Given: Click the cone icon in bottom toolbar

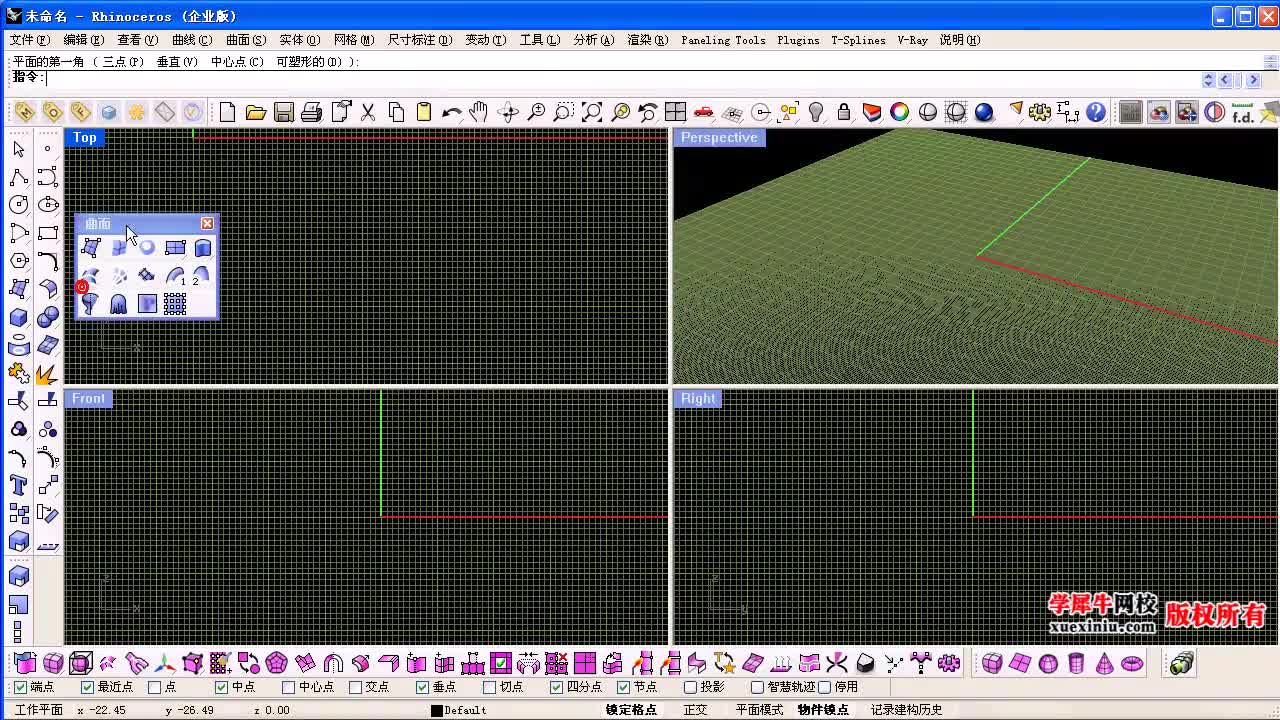Looking at the screenshot, I should 1104,663.
